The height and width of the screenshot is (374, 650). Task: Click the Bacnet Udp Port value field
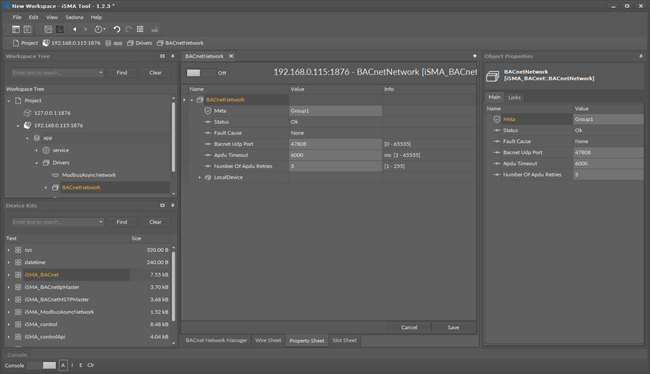point(335,144)
